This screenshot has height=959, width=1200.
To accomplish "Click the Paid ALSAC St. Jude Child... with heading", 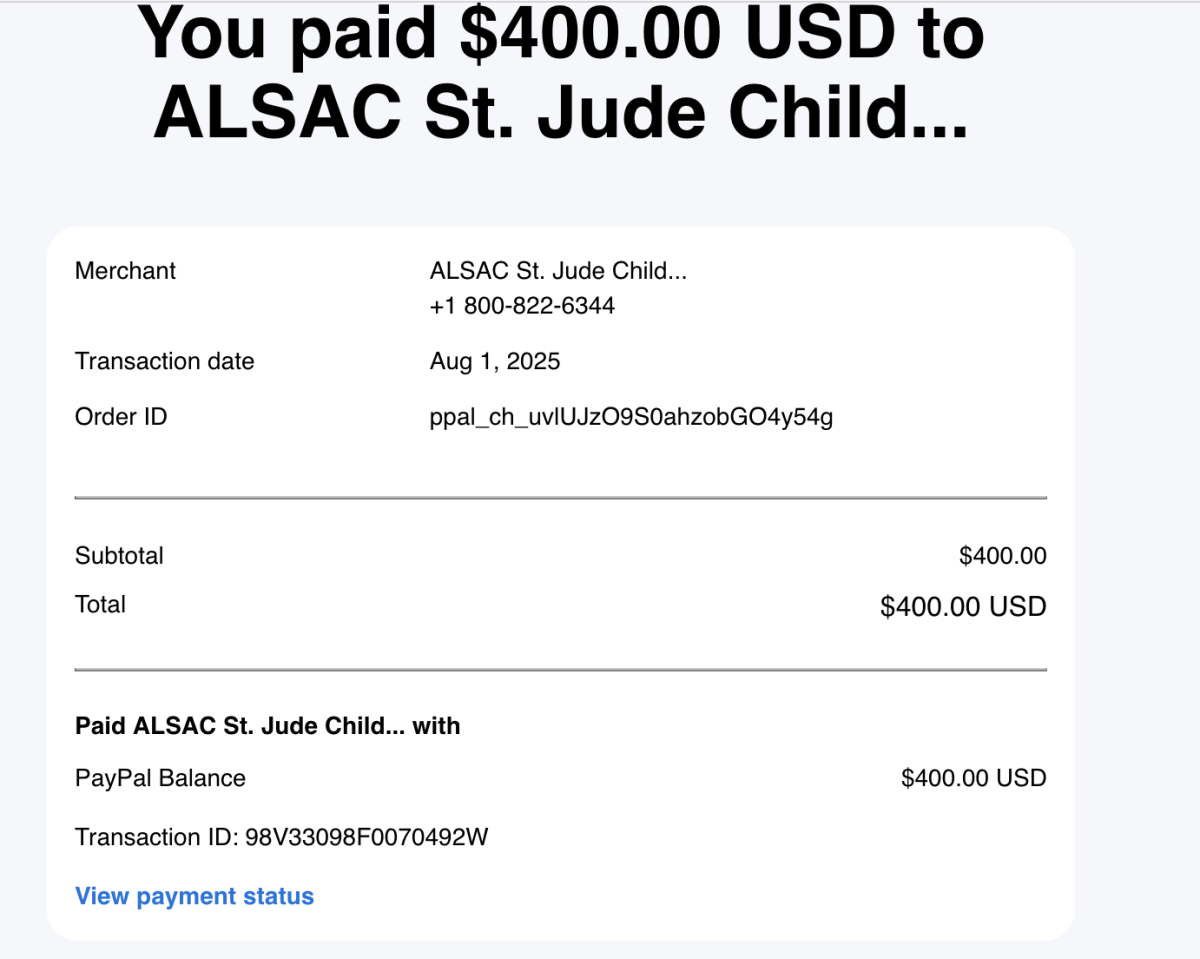I will [x=268, y=726].
